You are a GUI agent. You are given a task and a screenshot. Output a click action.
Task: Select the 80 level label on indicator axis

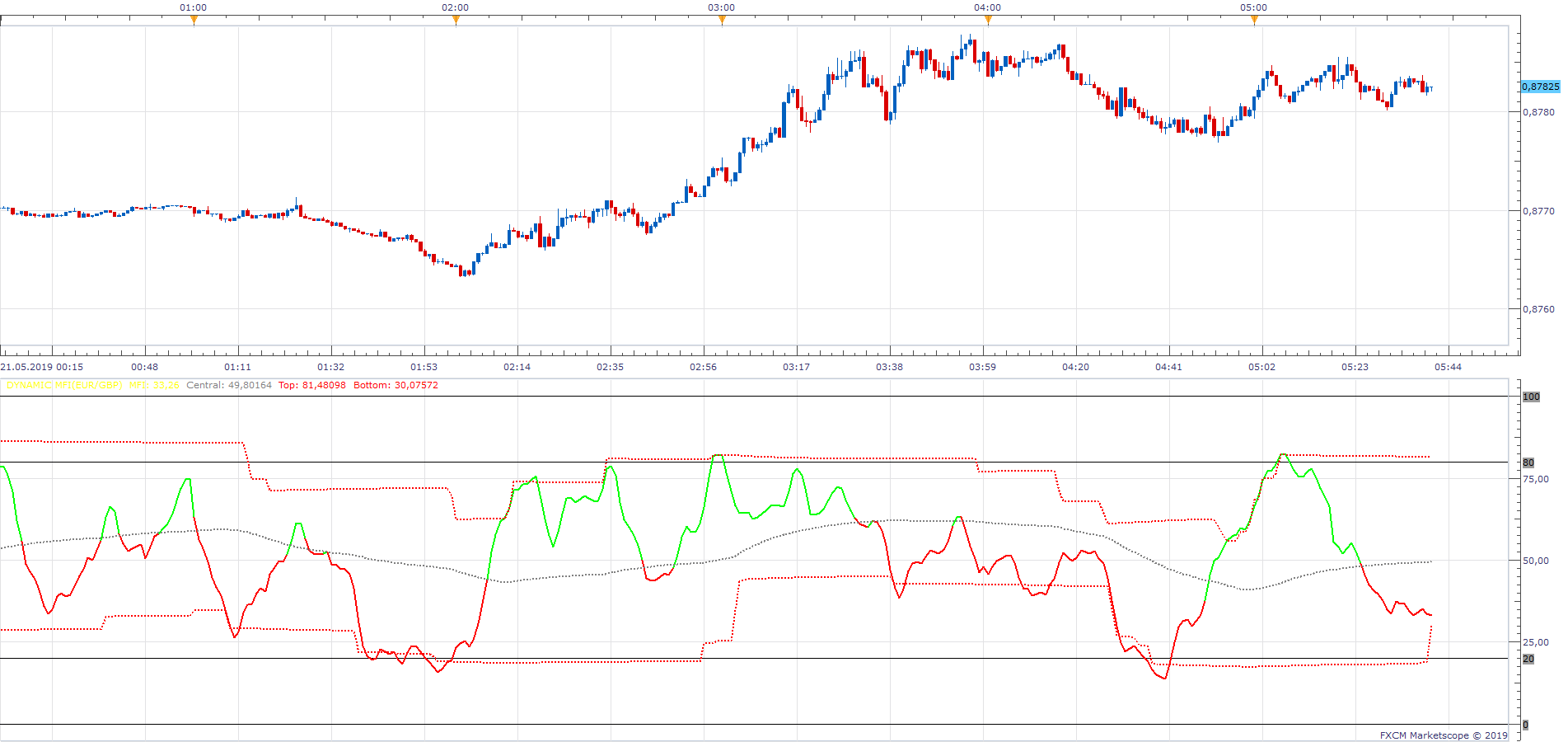pos(1528,463)
